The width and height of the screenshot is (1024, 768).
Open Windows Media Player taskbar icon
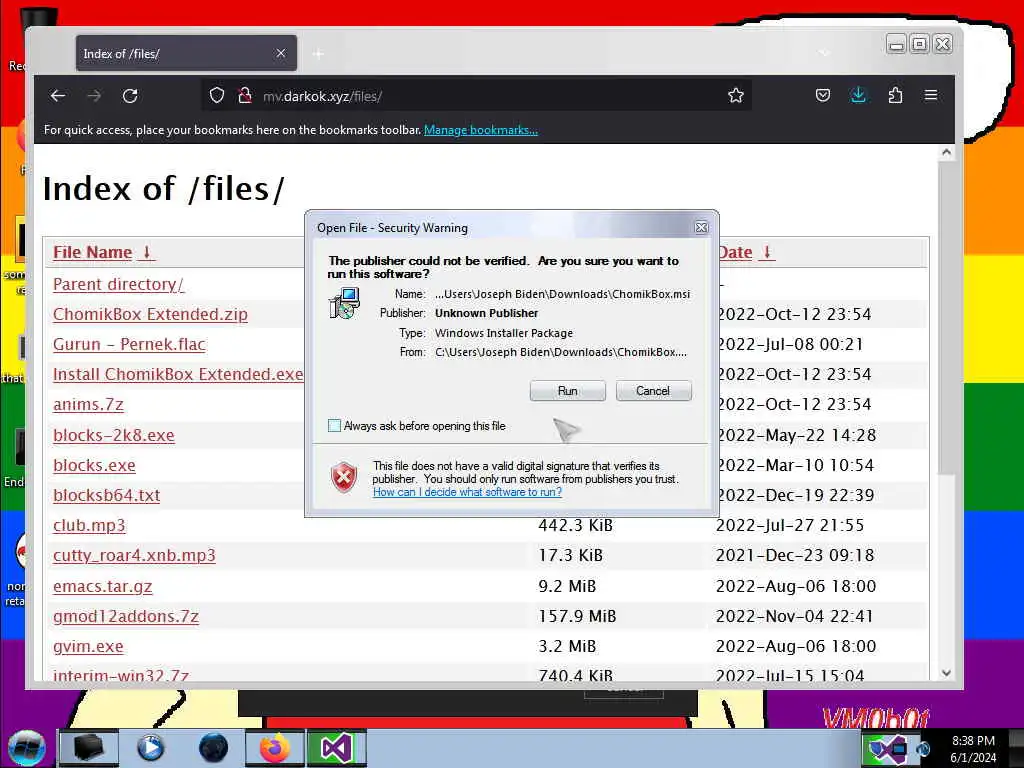[151, 748]
